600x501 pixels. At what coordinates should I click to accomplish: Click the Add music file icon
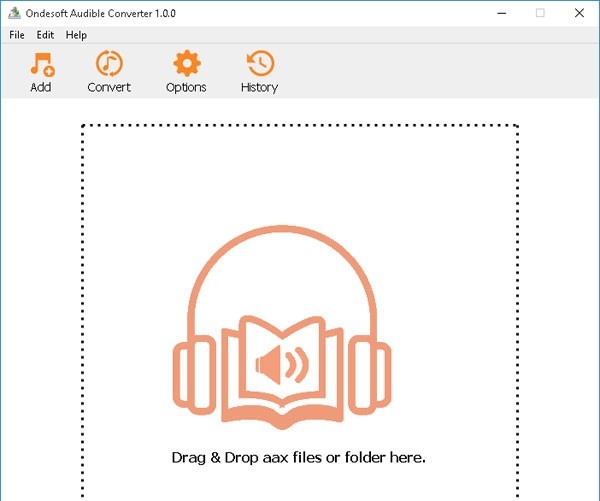click(x=42, y=64)
